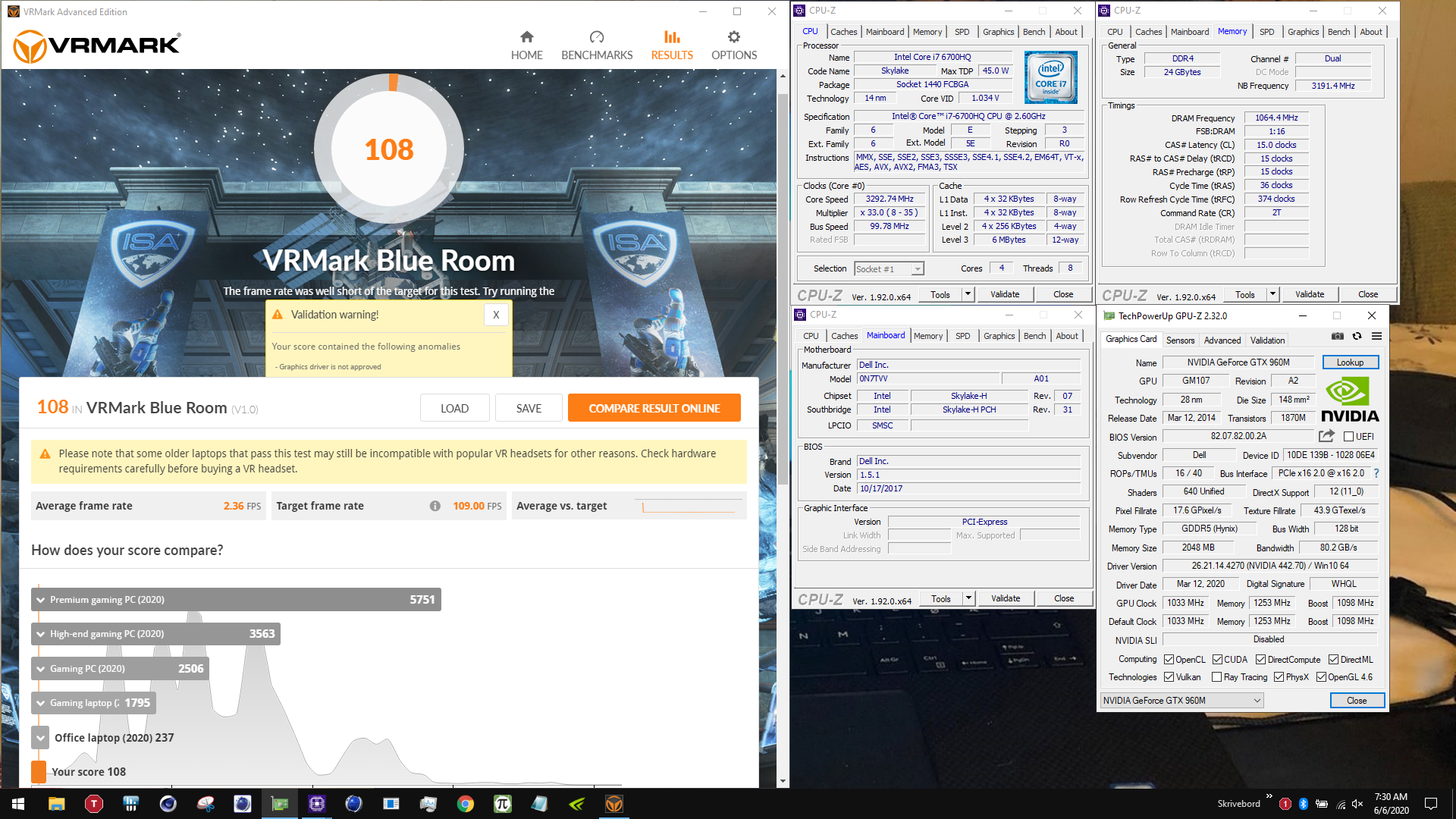1456x819 pixels.
Task: Open the Action Center notification icon
Action: [1431, 804]
